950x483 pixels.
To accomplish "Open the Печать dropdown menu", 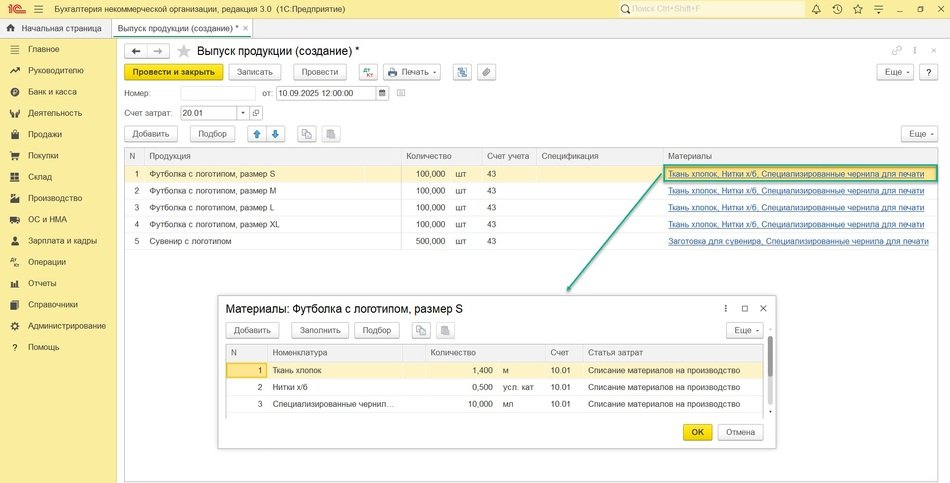I will click(x=414, y=72).
